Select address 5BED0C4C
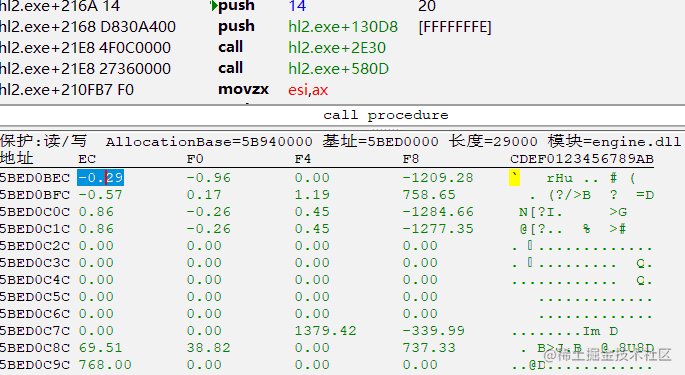This screenshot has height=375, width=685. (35, 280)
